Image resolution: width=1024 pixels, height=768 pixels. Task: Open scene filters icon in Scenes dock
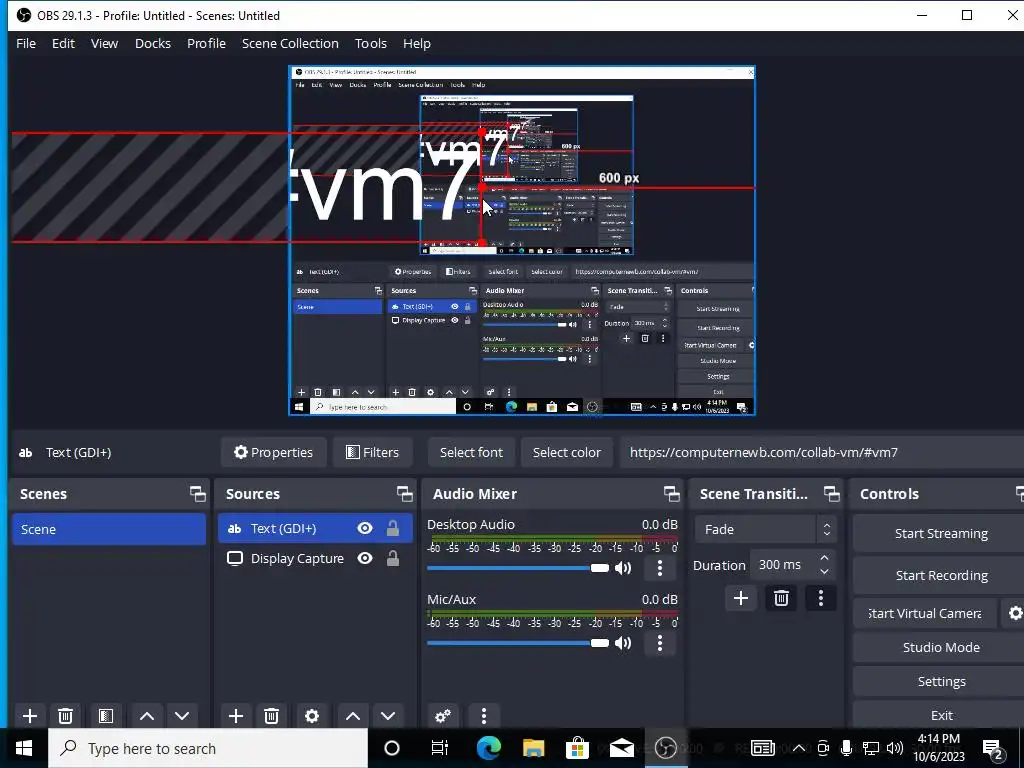point(106,716)
